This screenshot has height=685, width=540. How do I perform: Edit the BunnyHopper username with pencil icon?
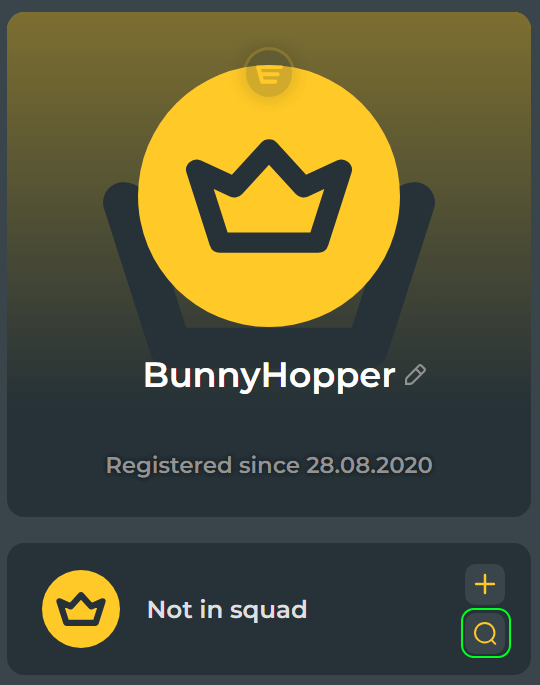tap(415, 375)
